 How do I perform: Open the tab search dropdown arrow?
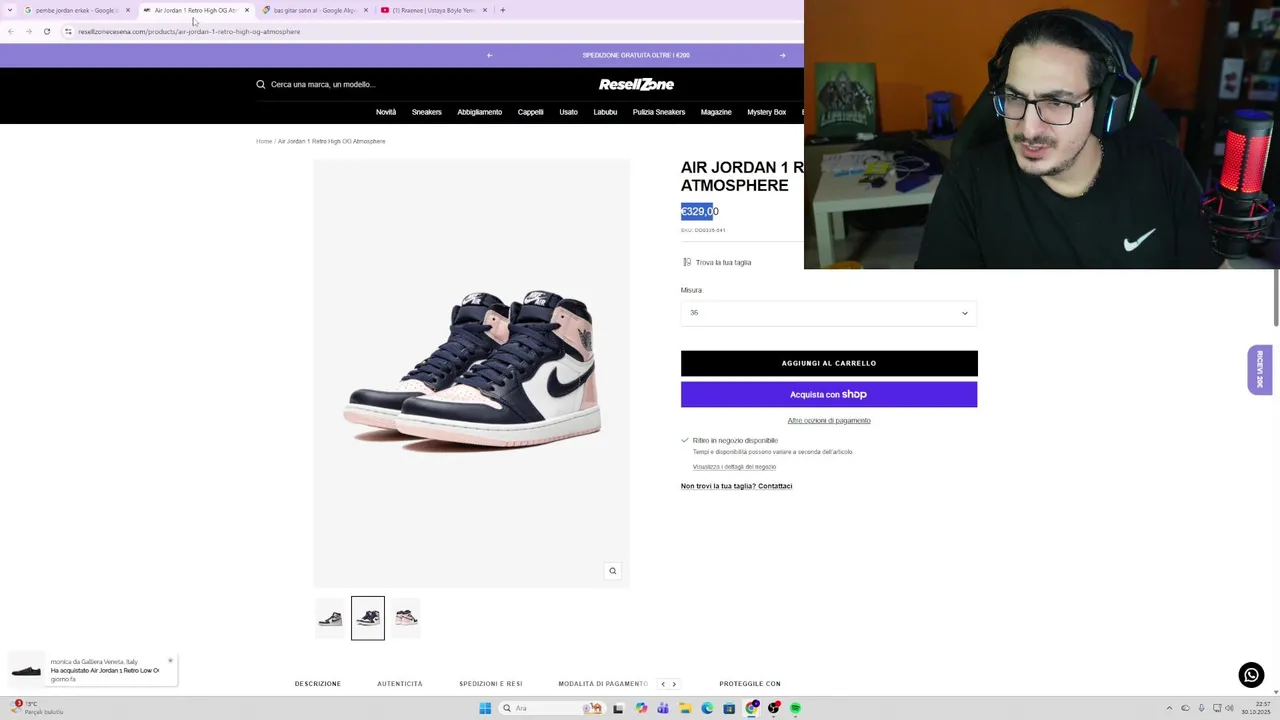[x=10, y=10]
